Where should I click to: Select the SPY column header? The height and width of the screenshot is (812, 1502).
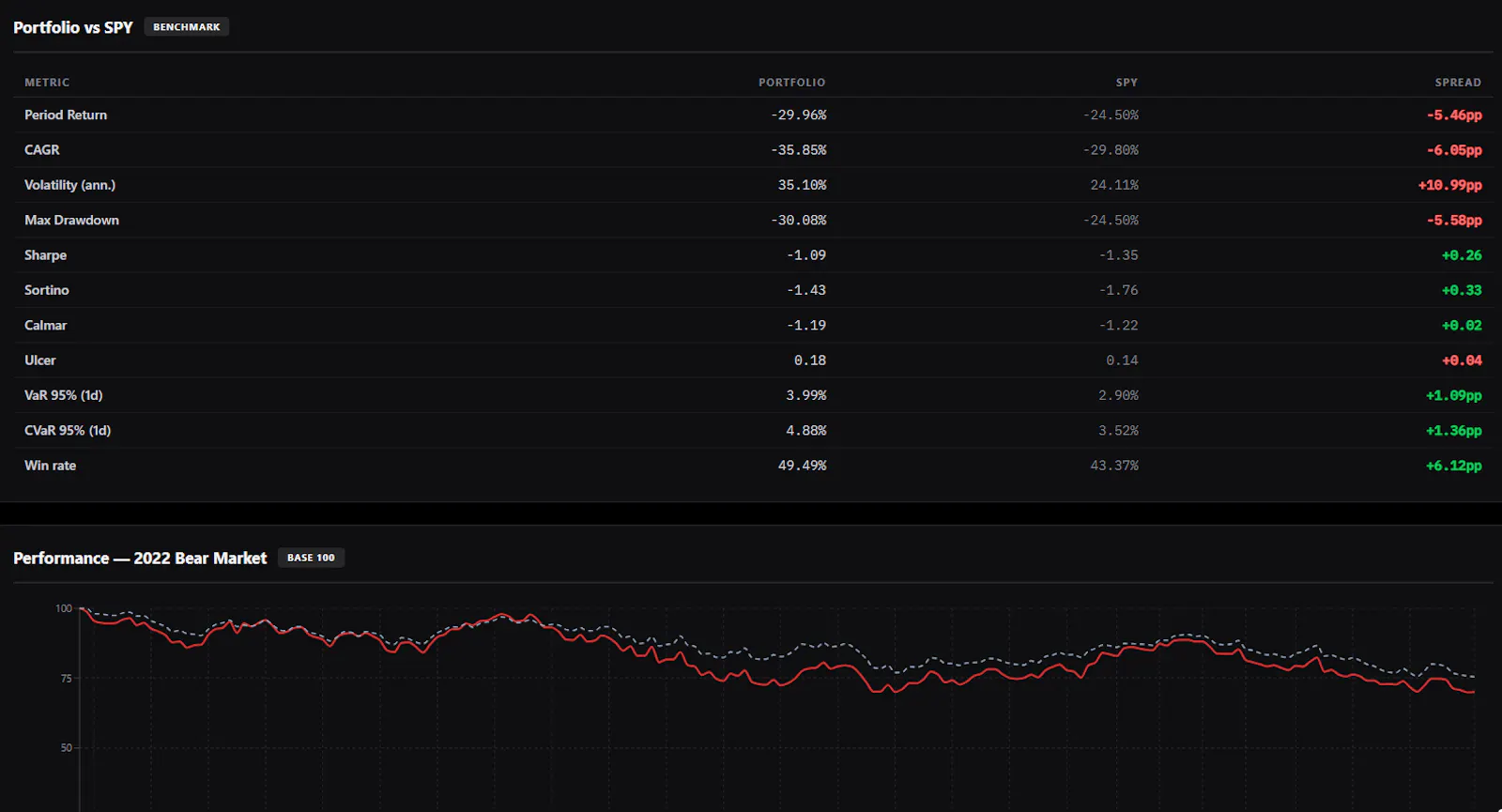pos(1126,83)
